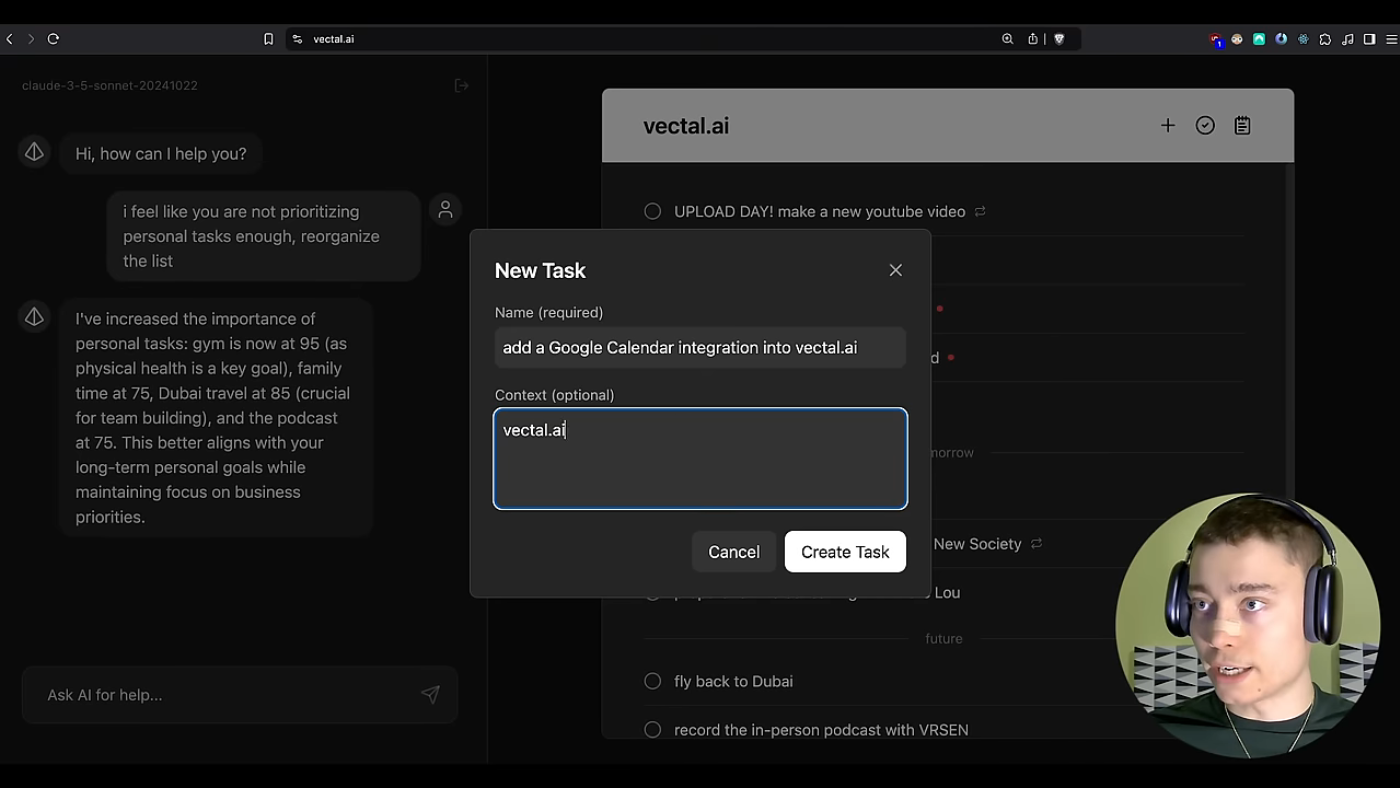Open the clipboard notes icon in vectal.ai header

pyautogui.click(x=1242, y=125)
